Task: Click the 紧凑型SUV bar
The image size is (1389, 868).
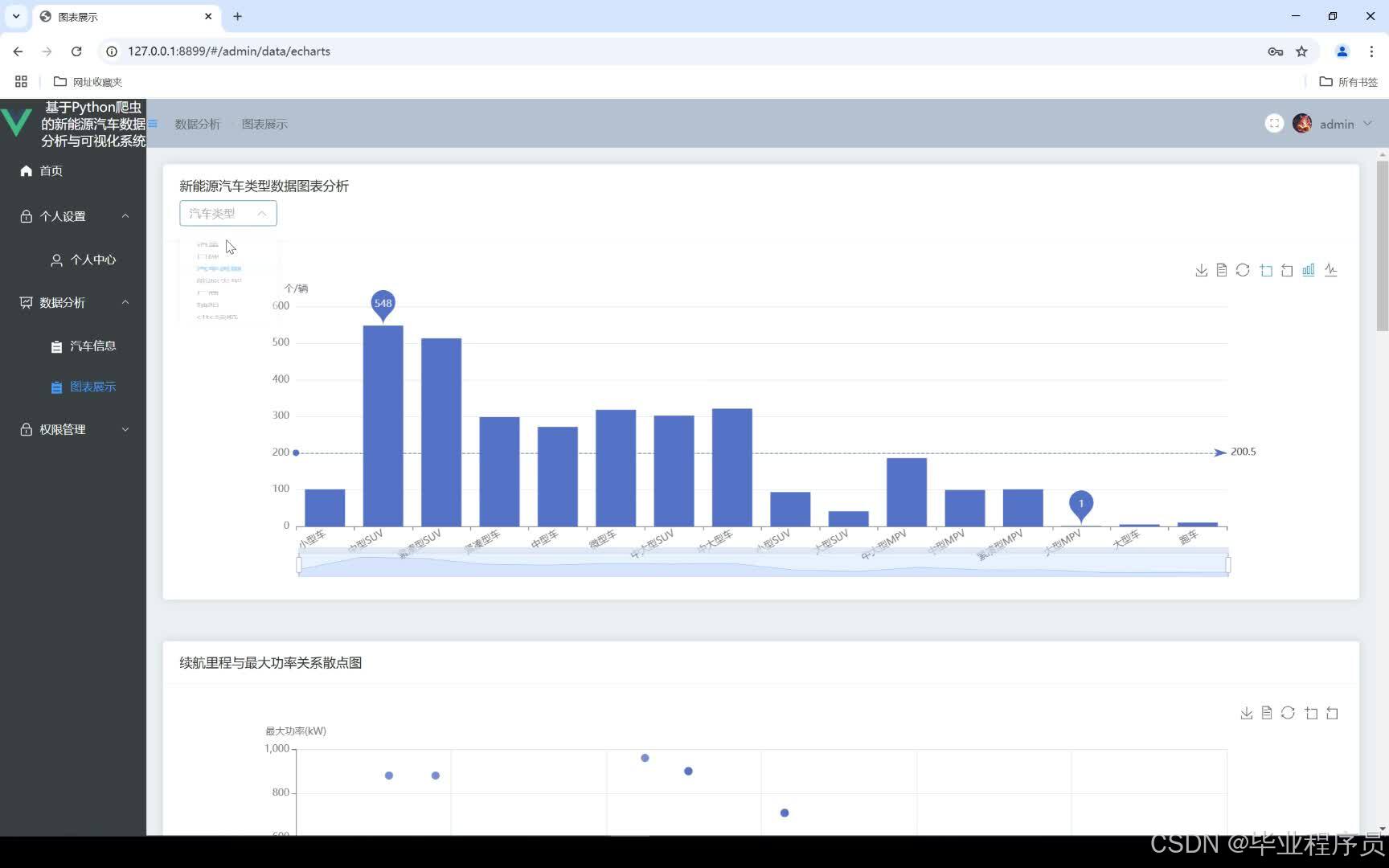Action: tap(441, 432)
